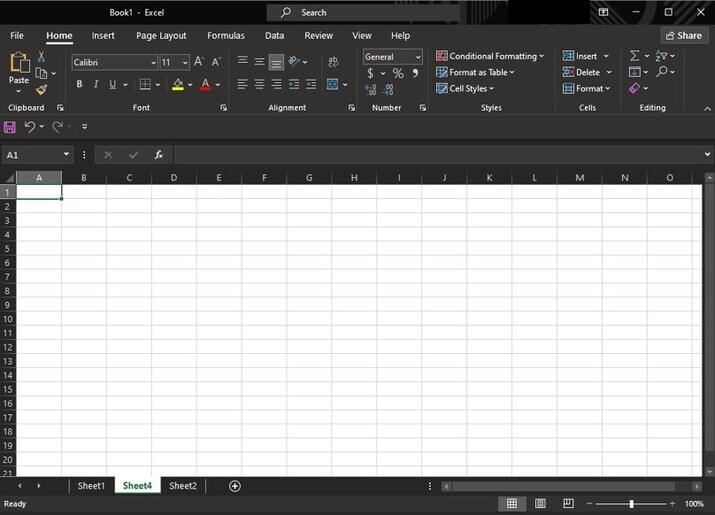The height and width of the screenshot is (515, 715).
Task: Toggle Underline formatting
Action: coord(112,84)
